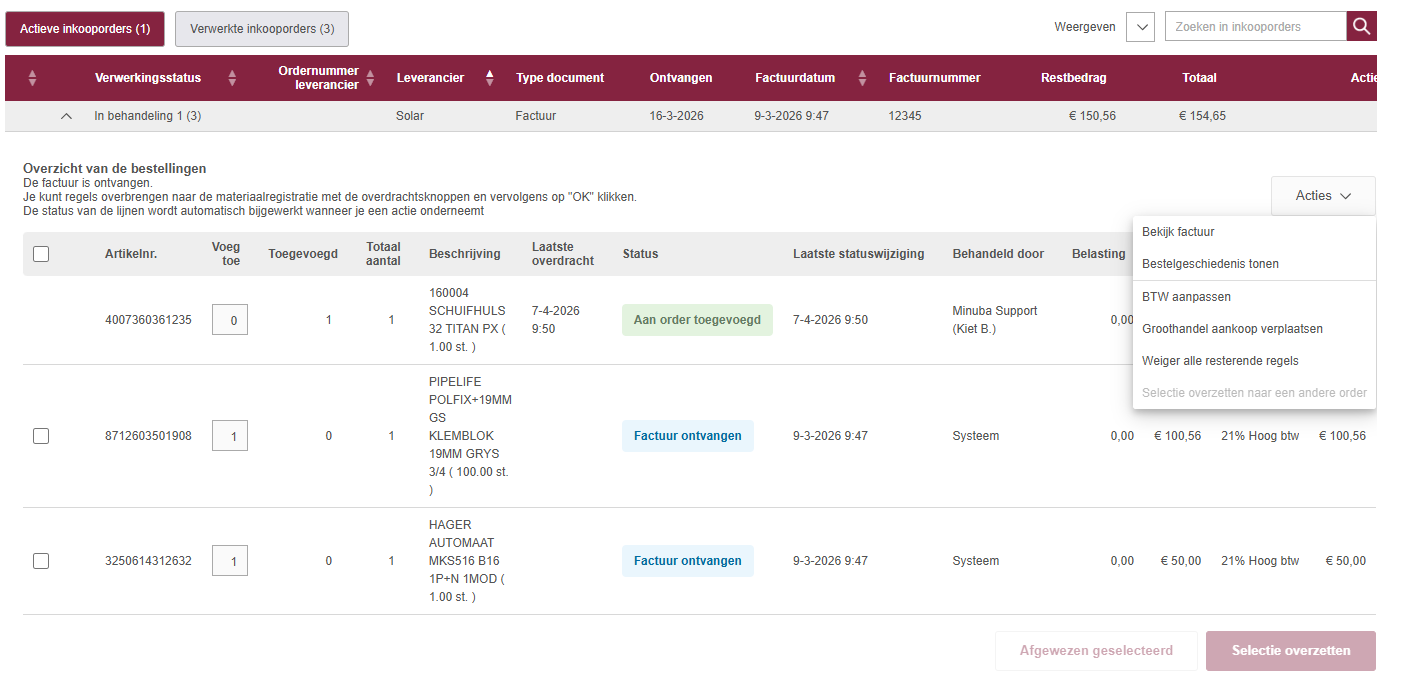Image resolution: width=1415 pixels, height=680 pixels.
Task: Click the first column sort arrows icon
Action: pyautogui.click(x=32, y=78)
